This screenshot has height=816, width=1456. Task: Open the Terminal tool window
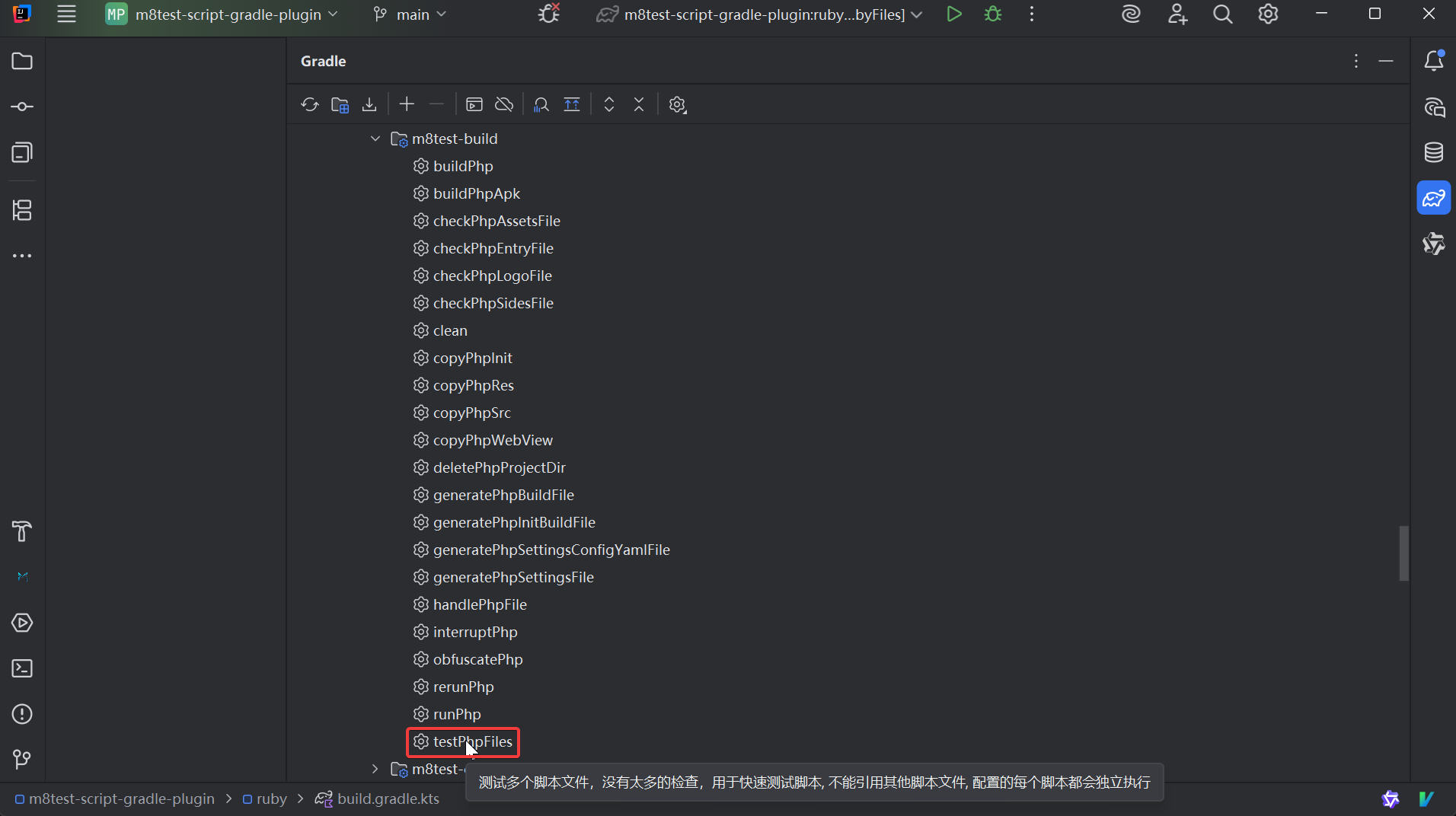(22, 668)
